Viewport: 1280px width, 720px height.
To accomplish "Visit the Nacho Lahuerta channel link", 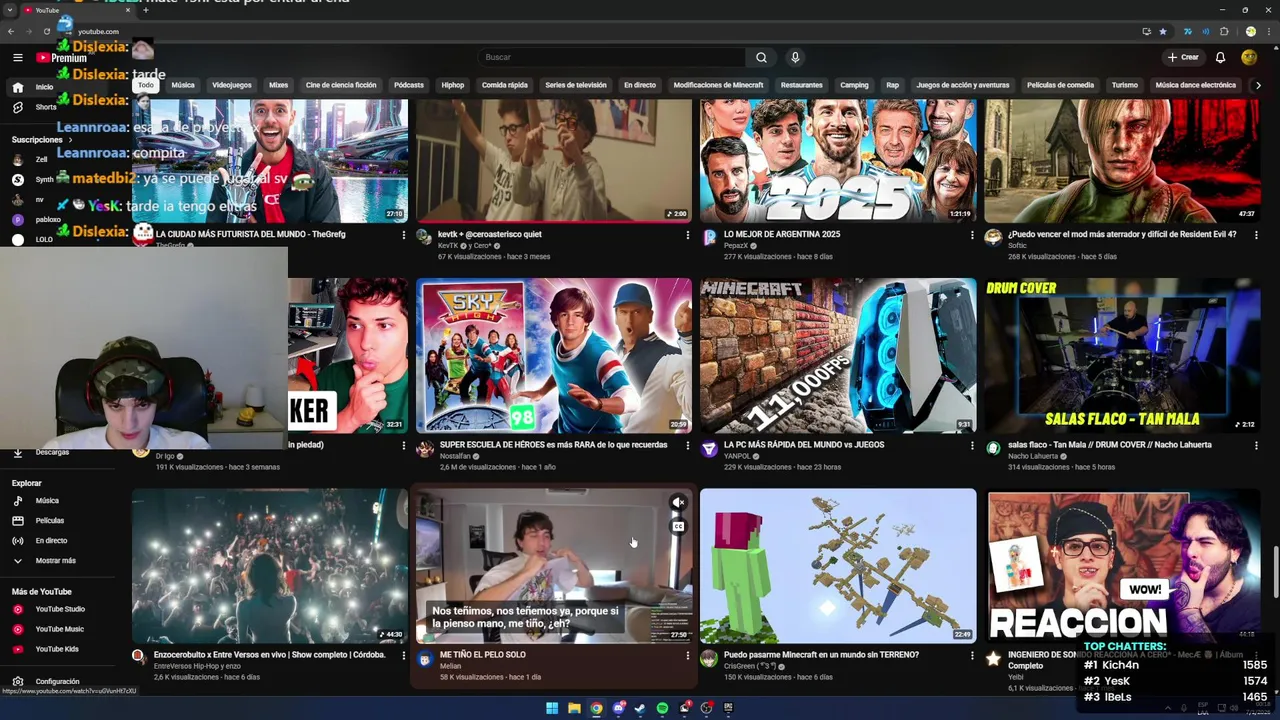I will 1033,456.
